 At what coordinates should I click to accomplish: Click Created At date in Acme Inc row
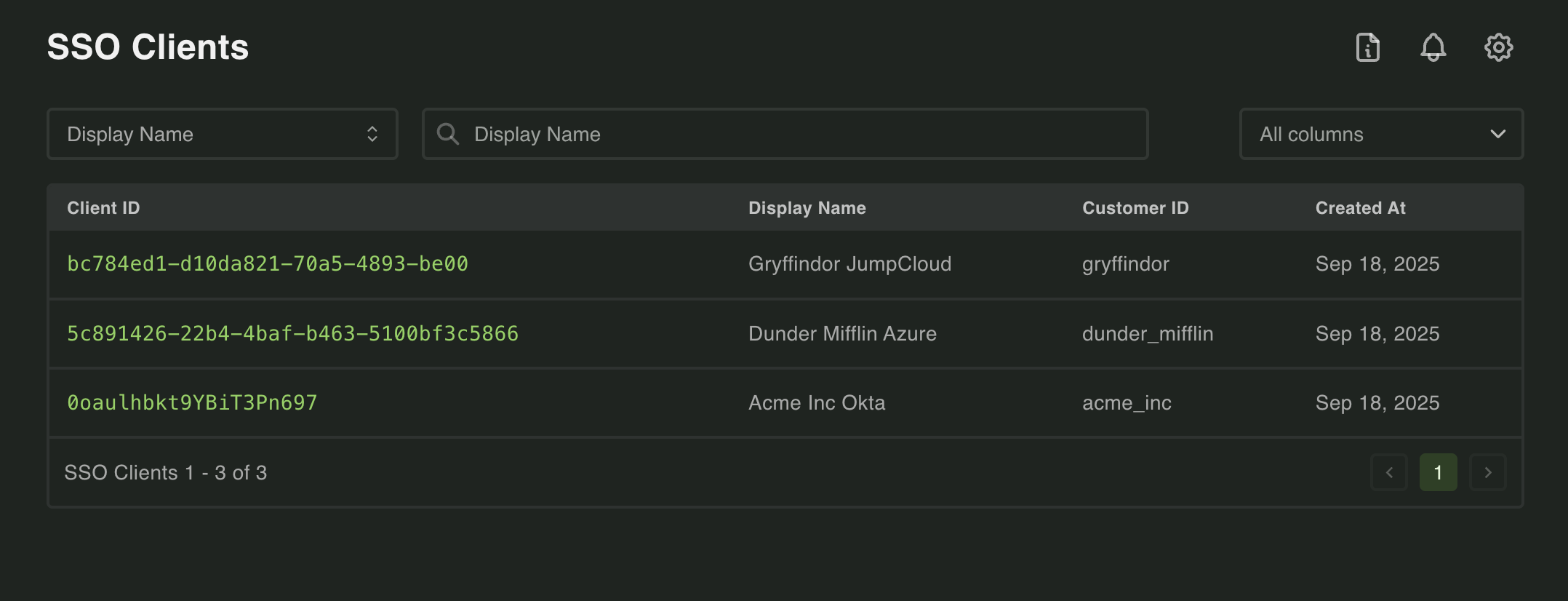pyautogui.click(x=1377, y=402)
